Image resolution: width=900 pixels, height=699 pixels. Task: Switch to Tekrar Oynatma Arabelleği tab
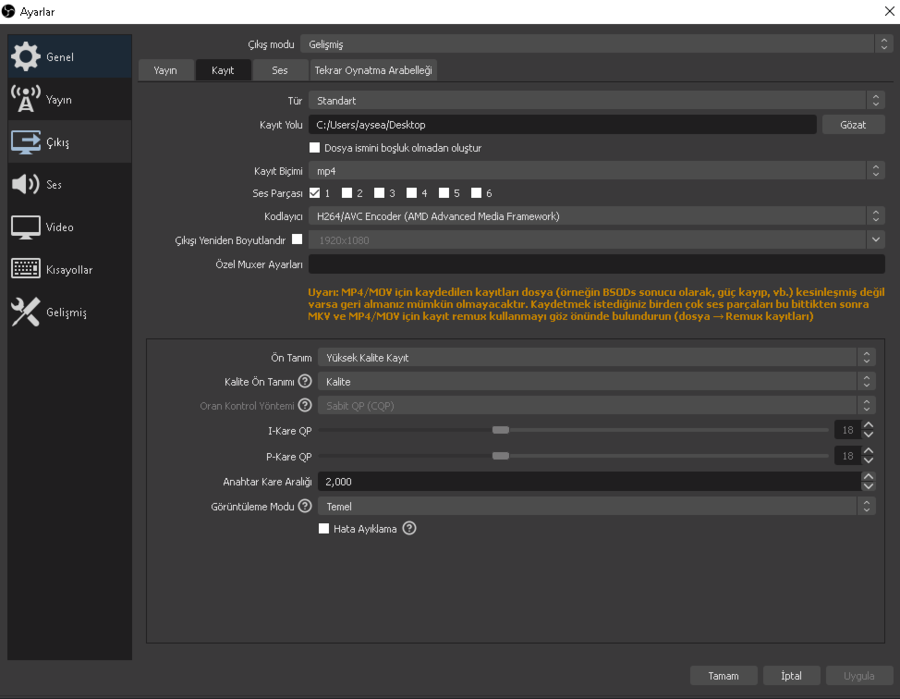point(373,70)
